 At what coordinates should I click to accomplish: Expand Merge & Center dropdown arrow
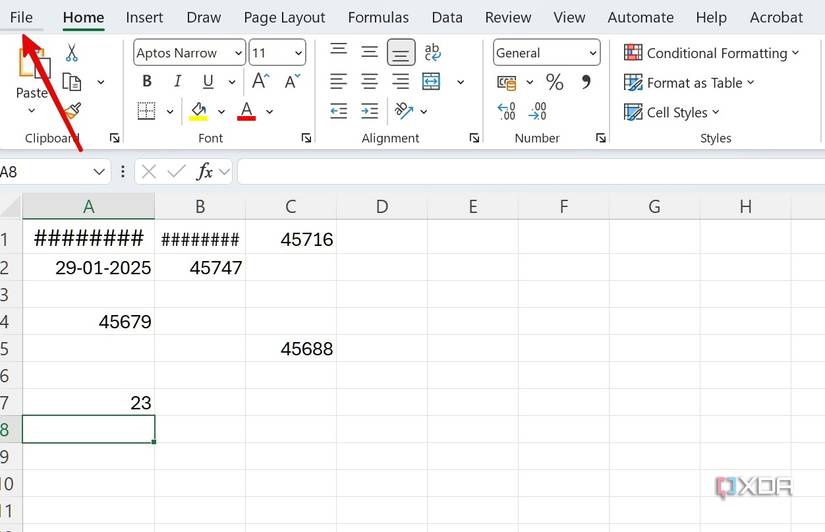coord(460,82)
